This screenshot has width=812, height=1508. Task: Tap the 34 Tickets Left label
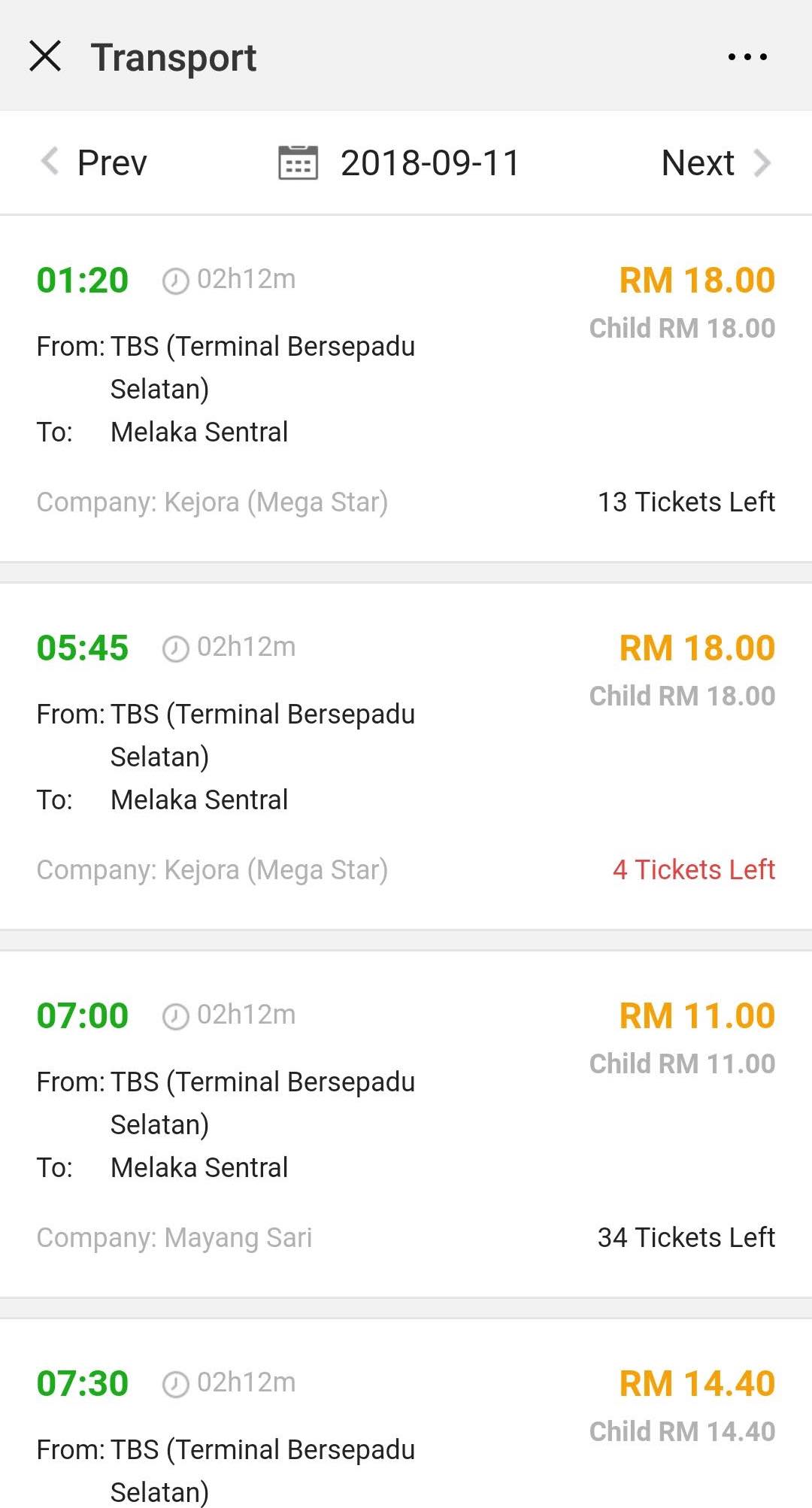tap(686, 1237)
